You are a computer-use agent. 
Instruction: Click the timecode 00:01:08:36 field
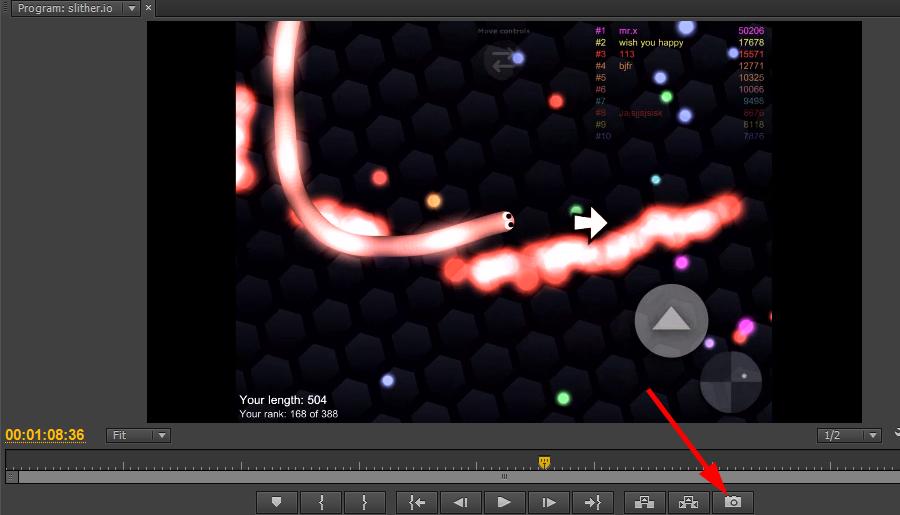(x=45, y=435)
